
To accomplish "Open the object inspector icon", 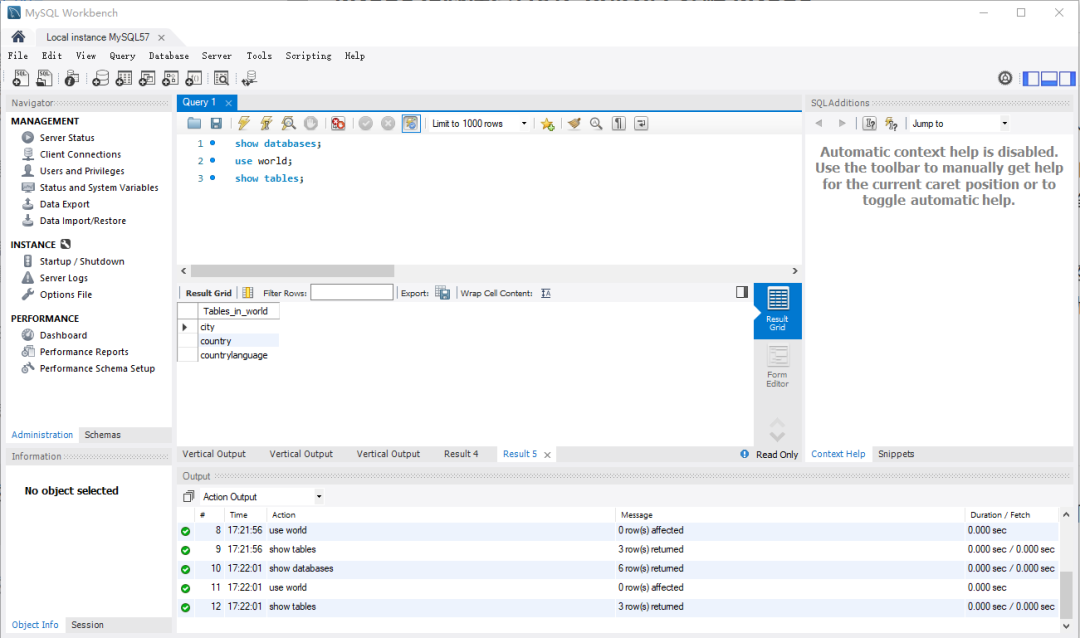I will pyautogui.click(x=72, y=79).
